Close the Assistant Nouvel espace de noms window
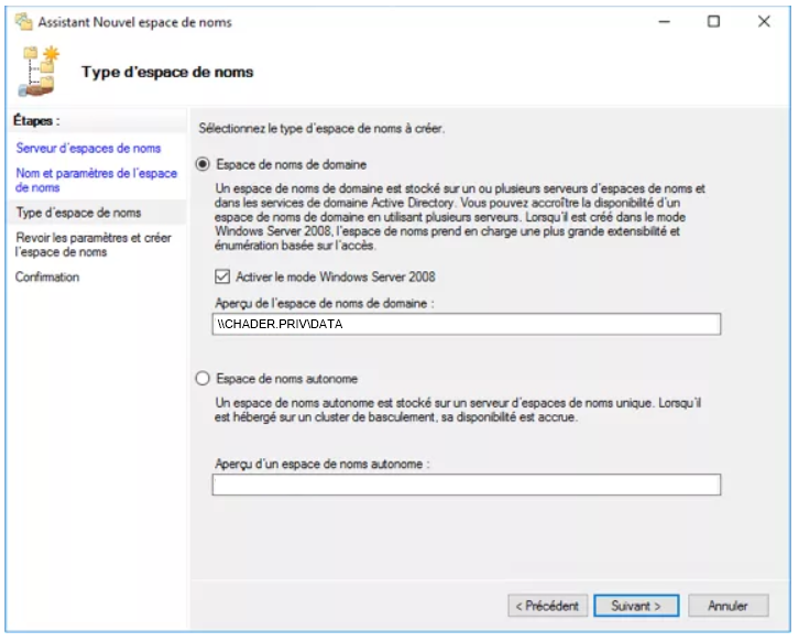The width and height of the screenshot is (795, 642). [x=764, y=22]
